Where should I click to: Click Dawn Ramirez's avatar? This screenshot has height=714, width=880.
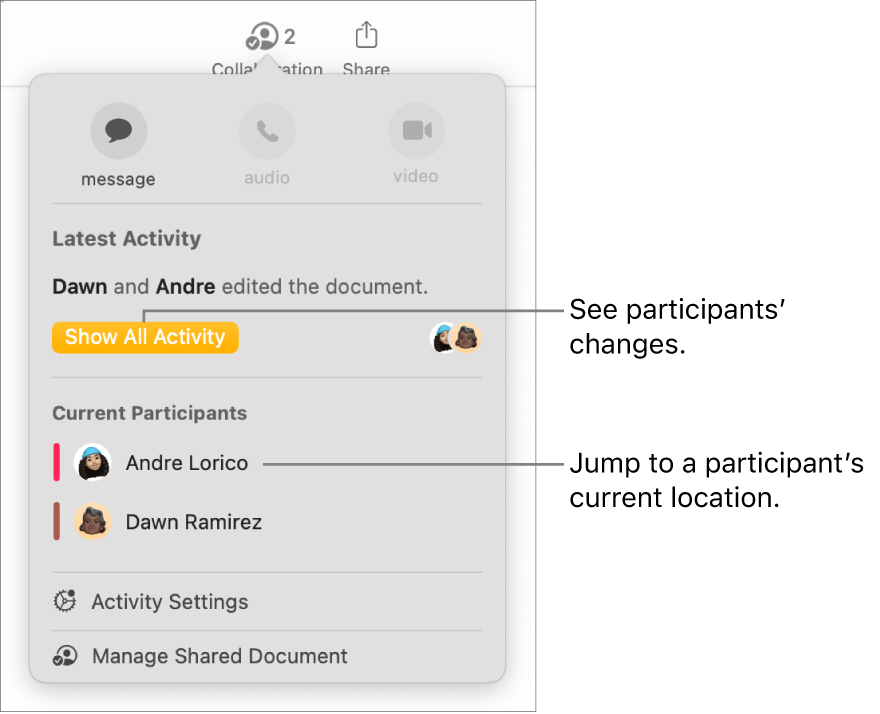92,522
